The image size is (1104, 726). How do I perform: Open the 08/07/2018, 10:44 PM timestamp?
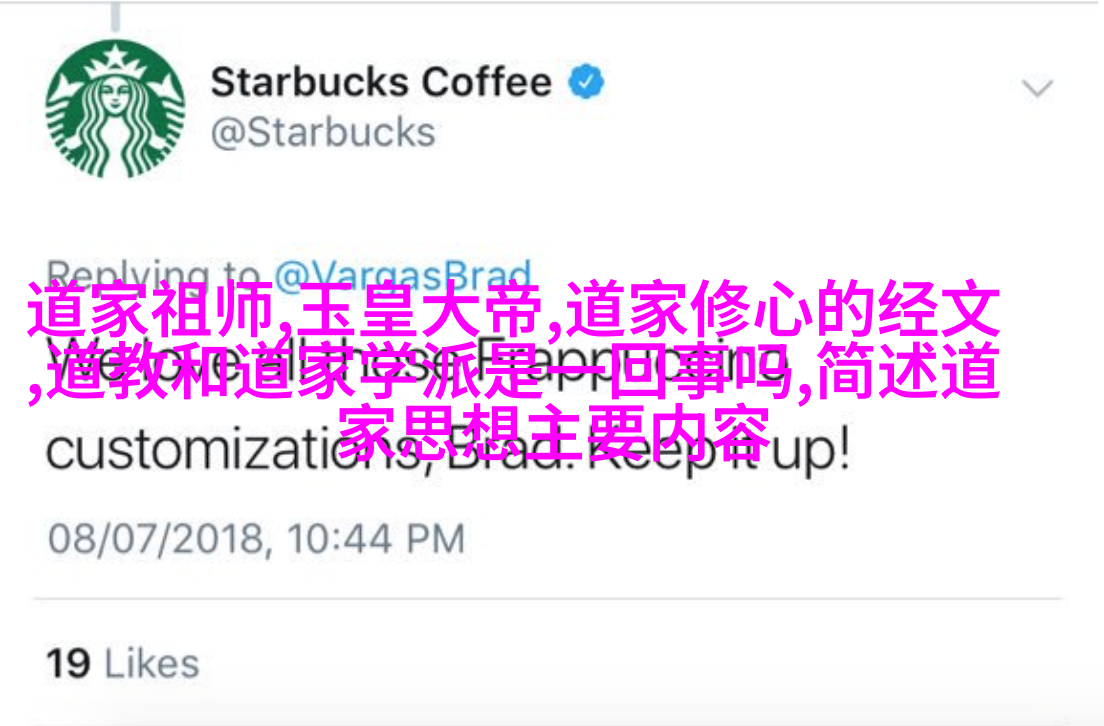click(256, 539)
